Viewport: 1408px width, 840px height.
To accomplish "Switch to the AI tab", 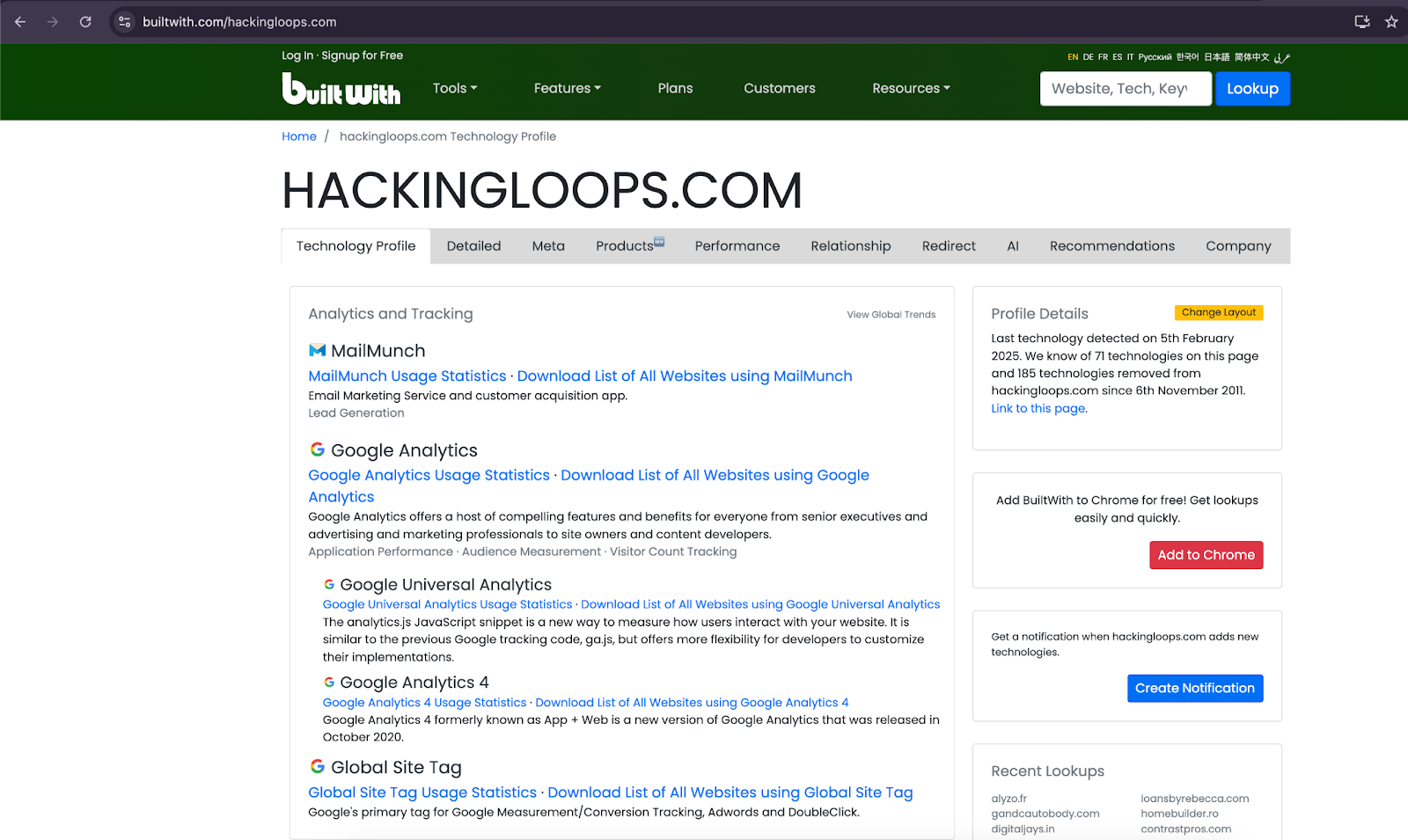I will (1013, 246).
